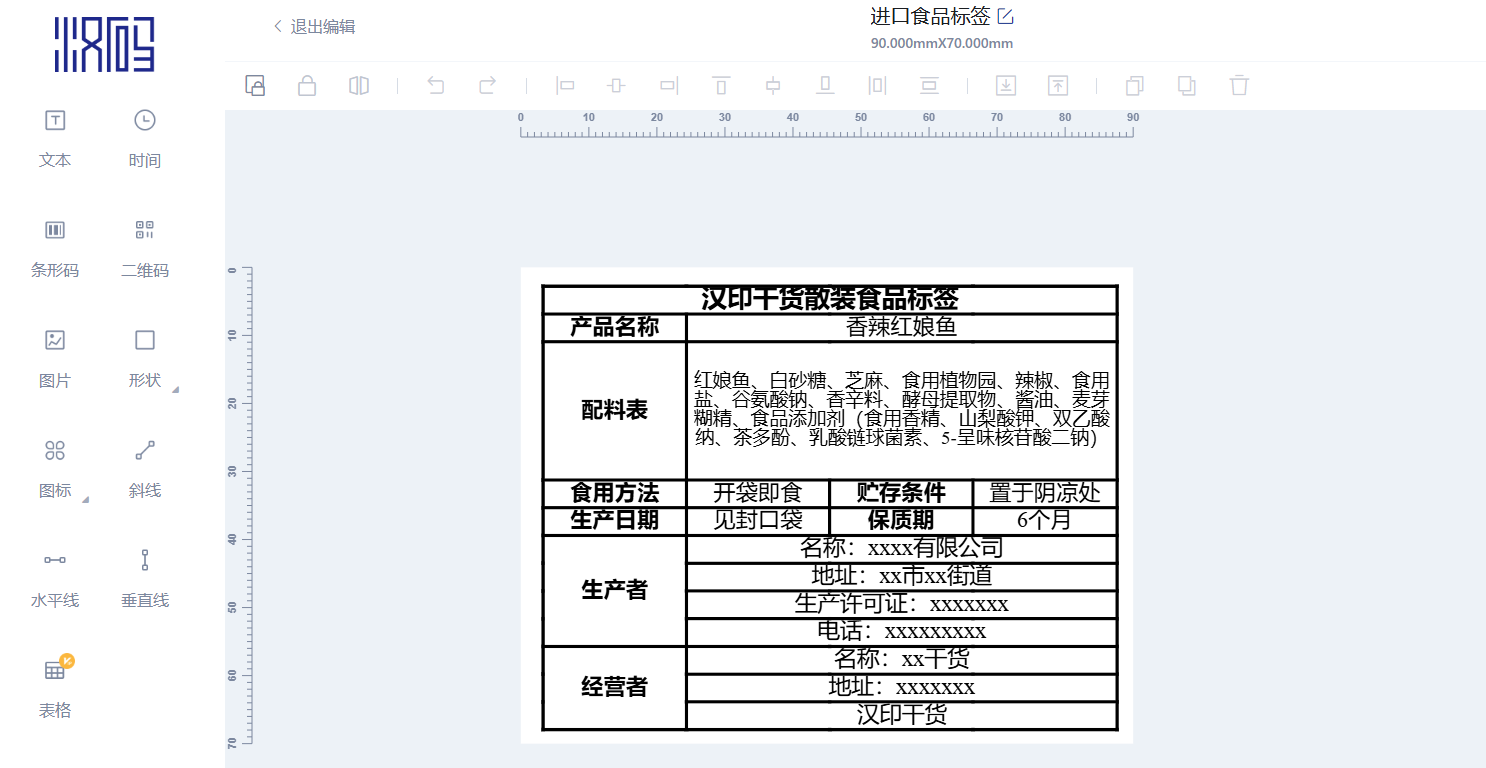Select the 文本 text tool
1486x768 pixels.
click(55, 138)
